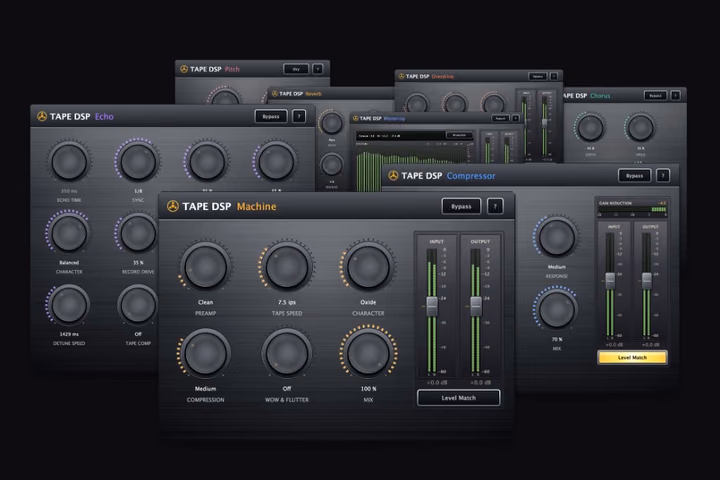Screen dimensions: 720x480
Task: Click the Machine Tape Speed knob
Action: pos(287,267)
